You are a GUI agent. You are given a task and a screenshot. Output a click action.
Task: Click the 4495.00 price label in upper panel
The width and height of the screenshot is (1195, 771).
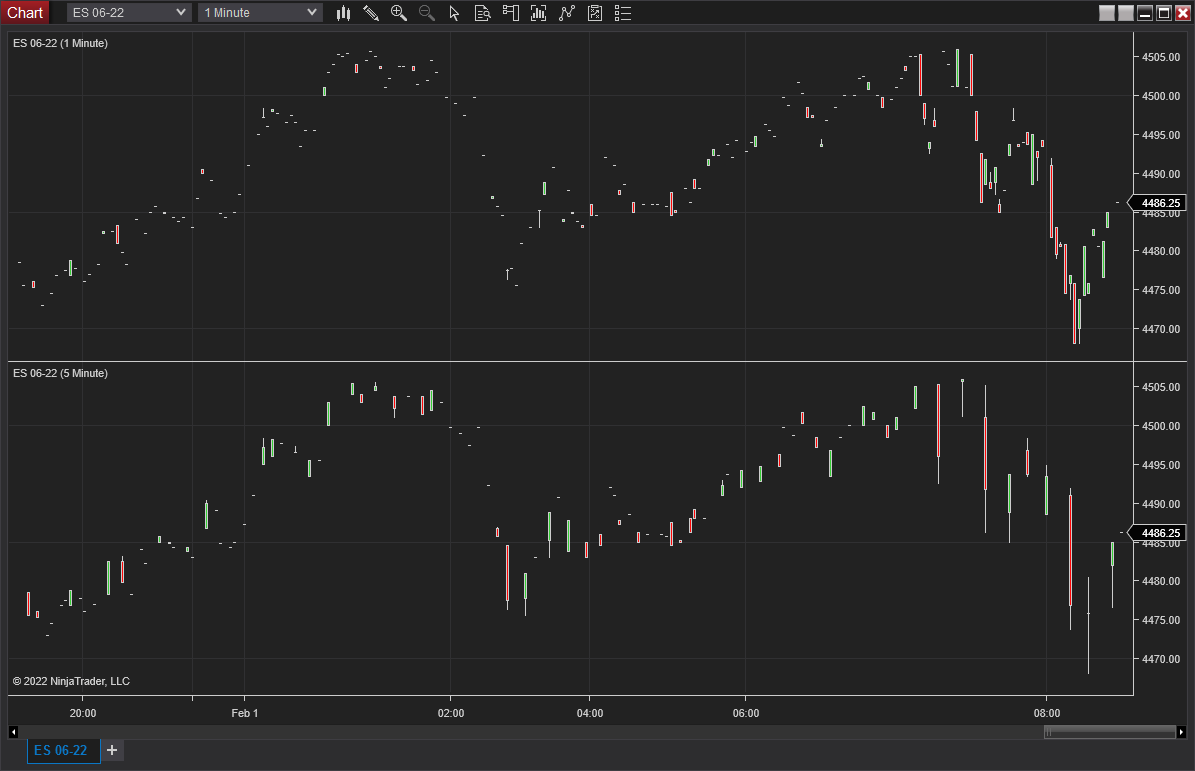pyautogui.click(x=1161, y=135)
